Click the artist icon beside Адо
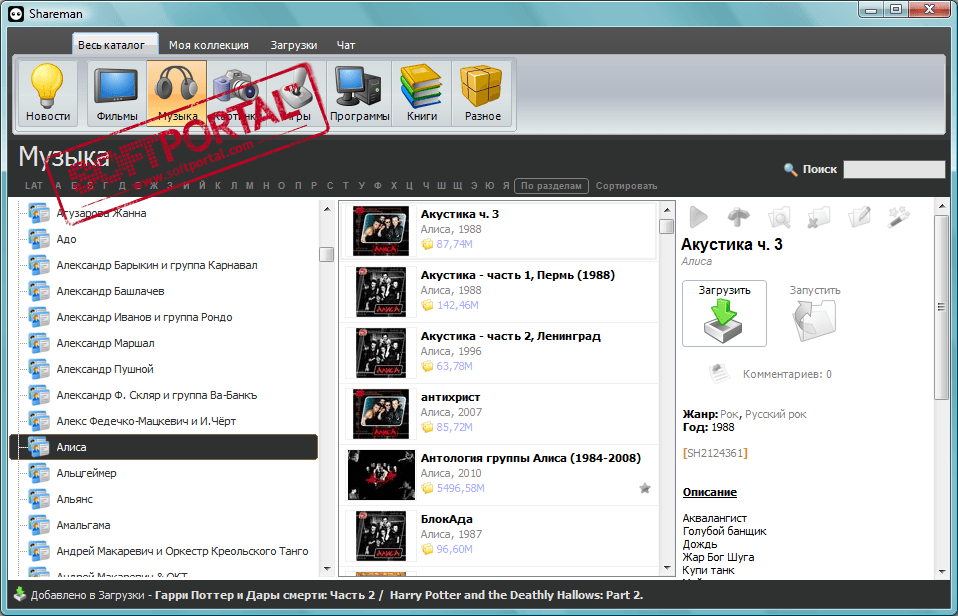This screenshot has width=958, height=616. (x=39, y=239)
